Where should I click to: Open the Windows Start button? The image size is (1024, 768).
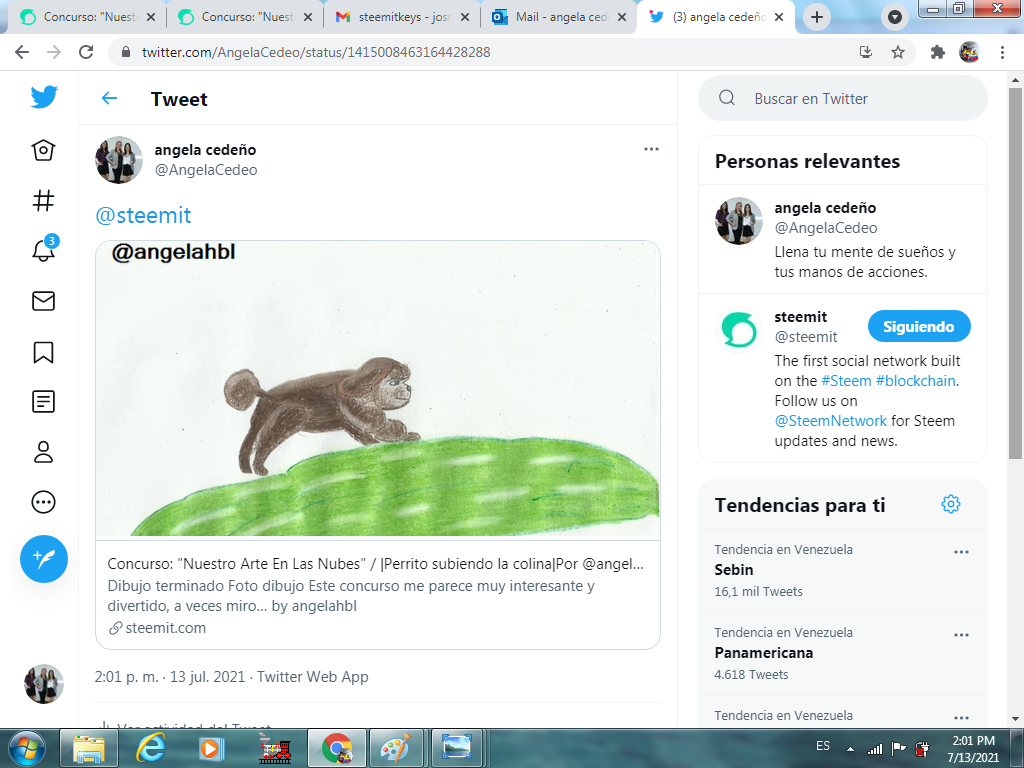27,748
